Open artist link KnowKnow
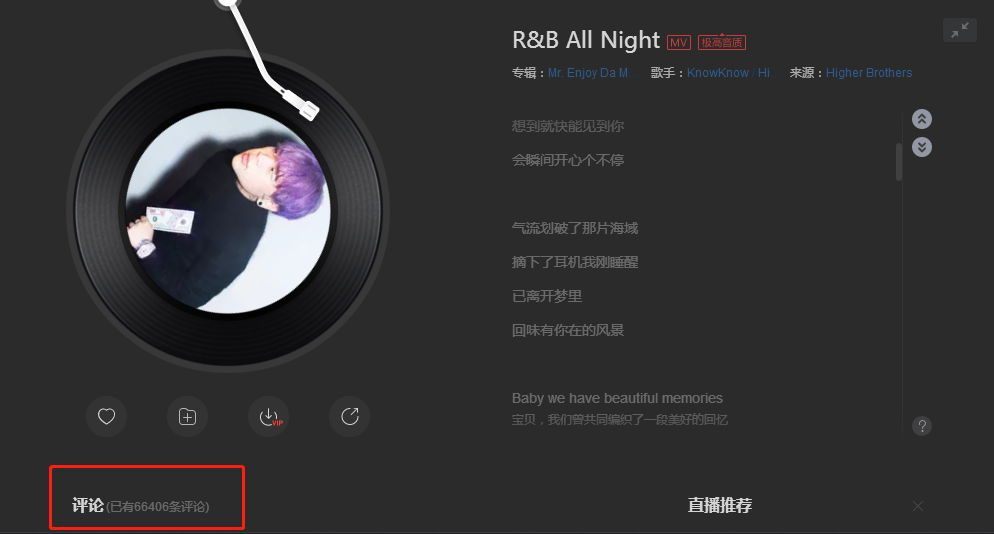The height and width of the screenshot is (534, 994). pyautogui.click(x=718, y=73)
